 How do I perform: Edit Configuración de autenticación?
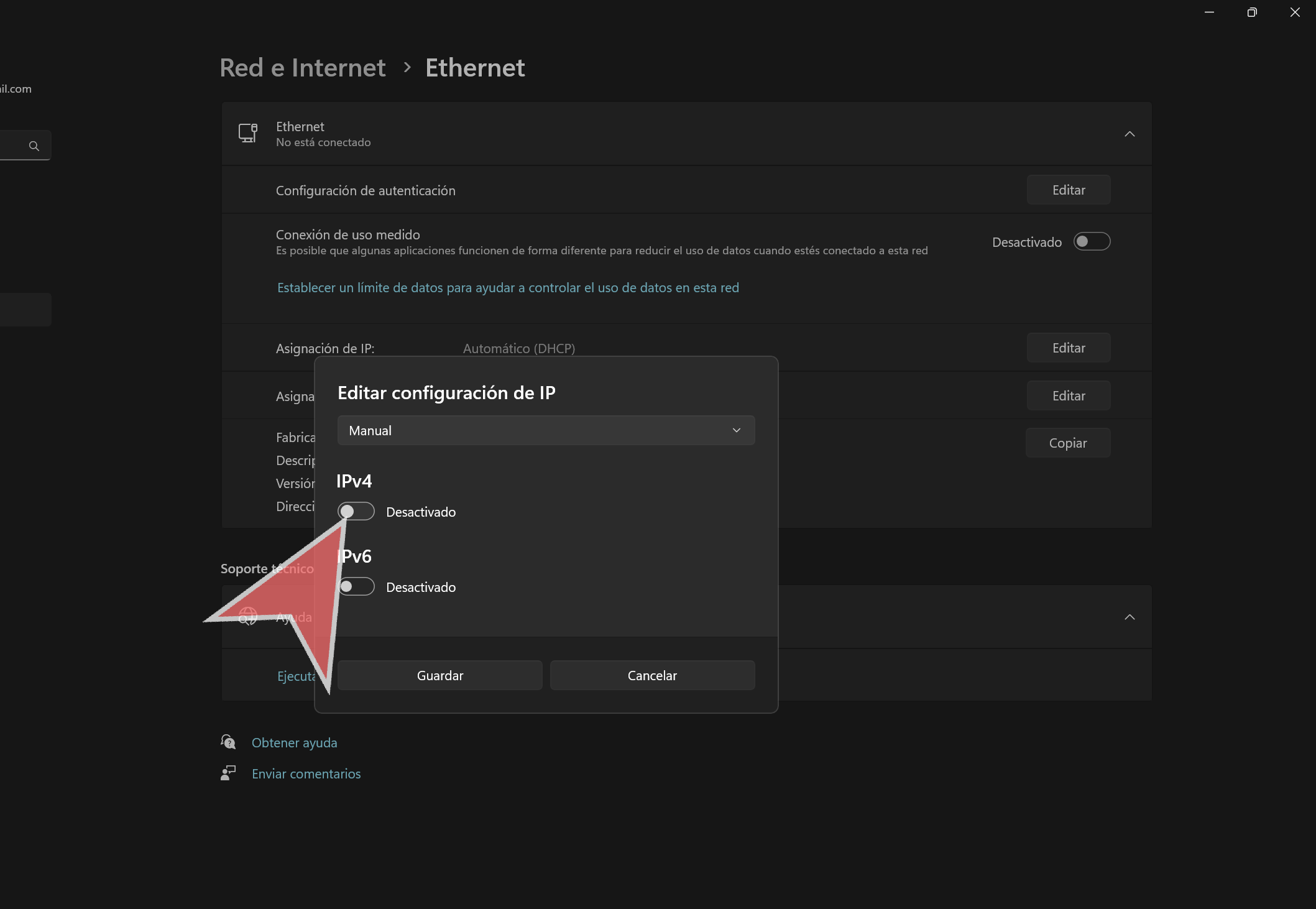point(1068,190)
